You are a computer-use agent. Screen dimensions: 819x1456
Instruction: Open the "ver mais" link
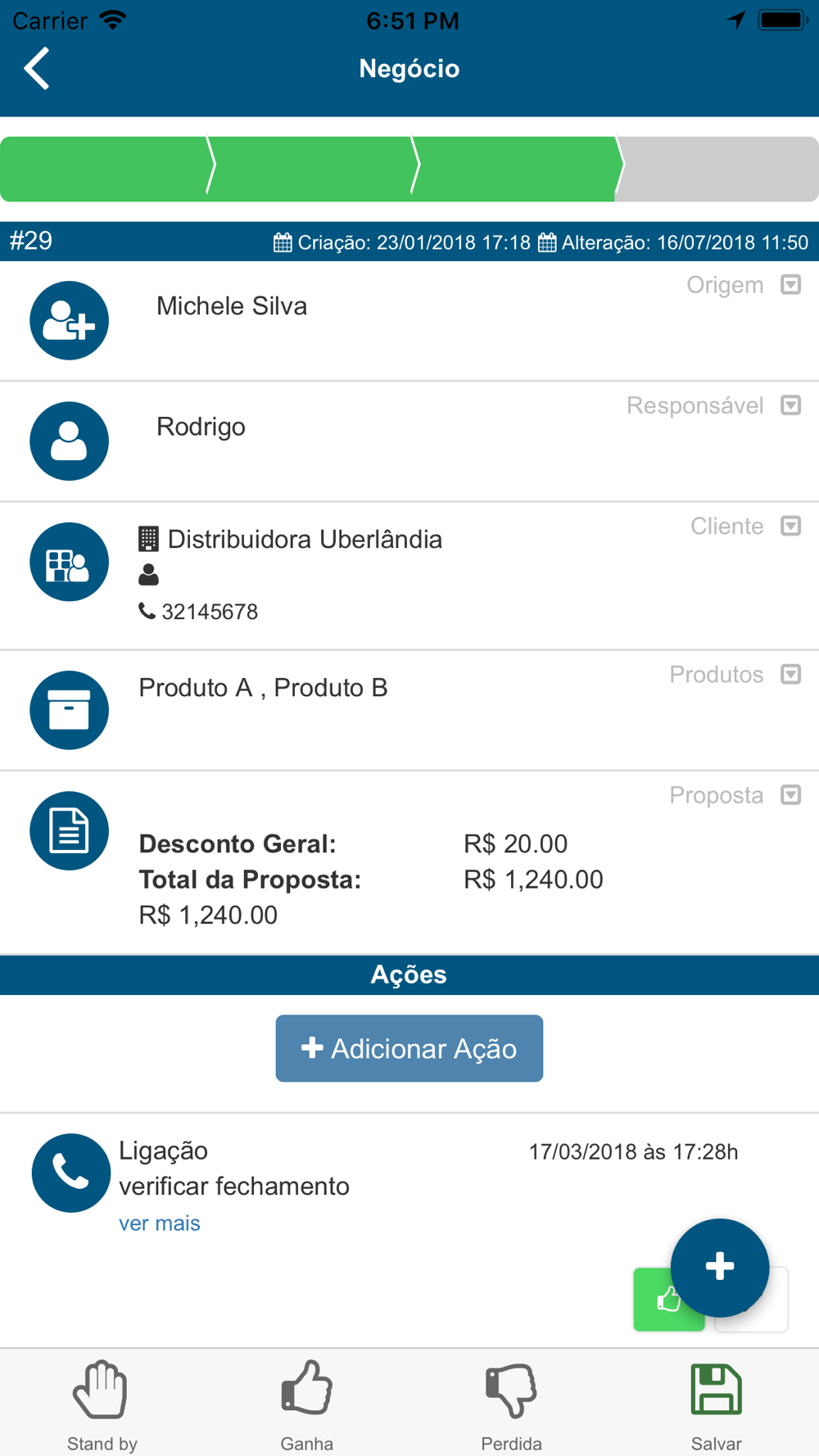coord(160,1223)
